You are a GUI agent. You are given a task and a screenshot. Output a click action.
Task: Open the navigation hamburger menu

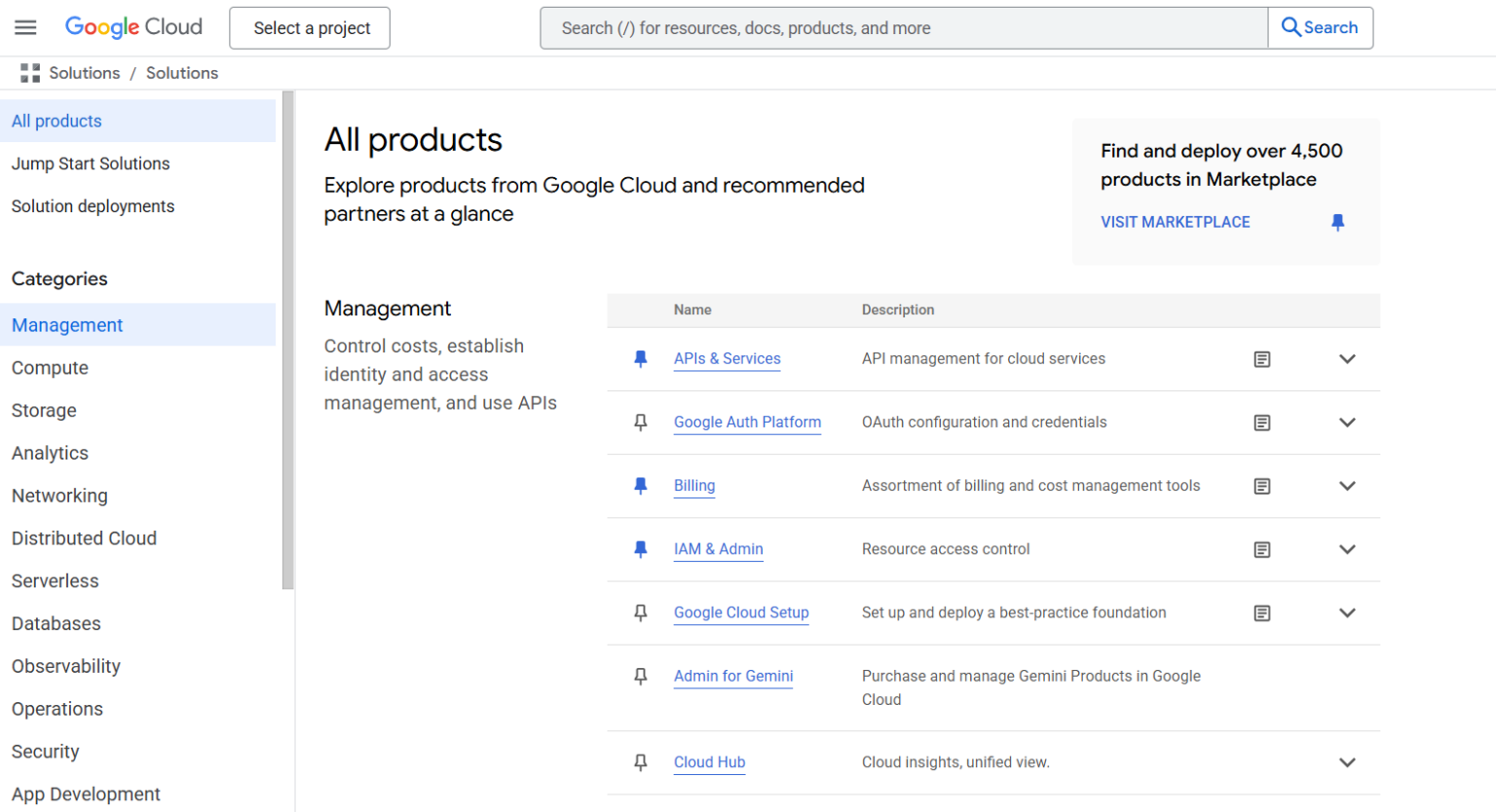point(25,27)
